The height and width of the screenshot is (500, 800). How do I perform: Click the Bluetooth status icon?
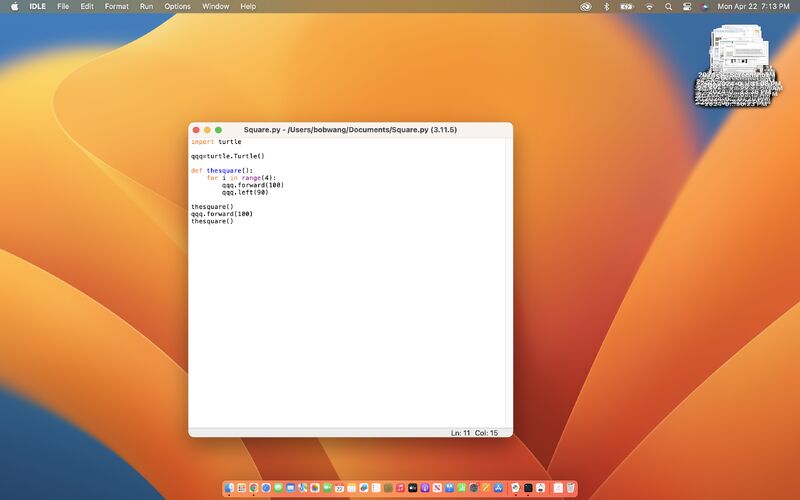(x=606, y=6)
